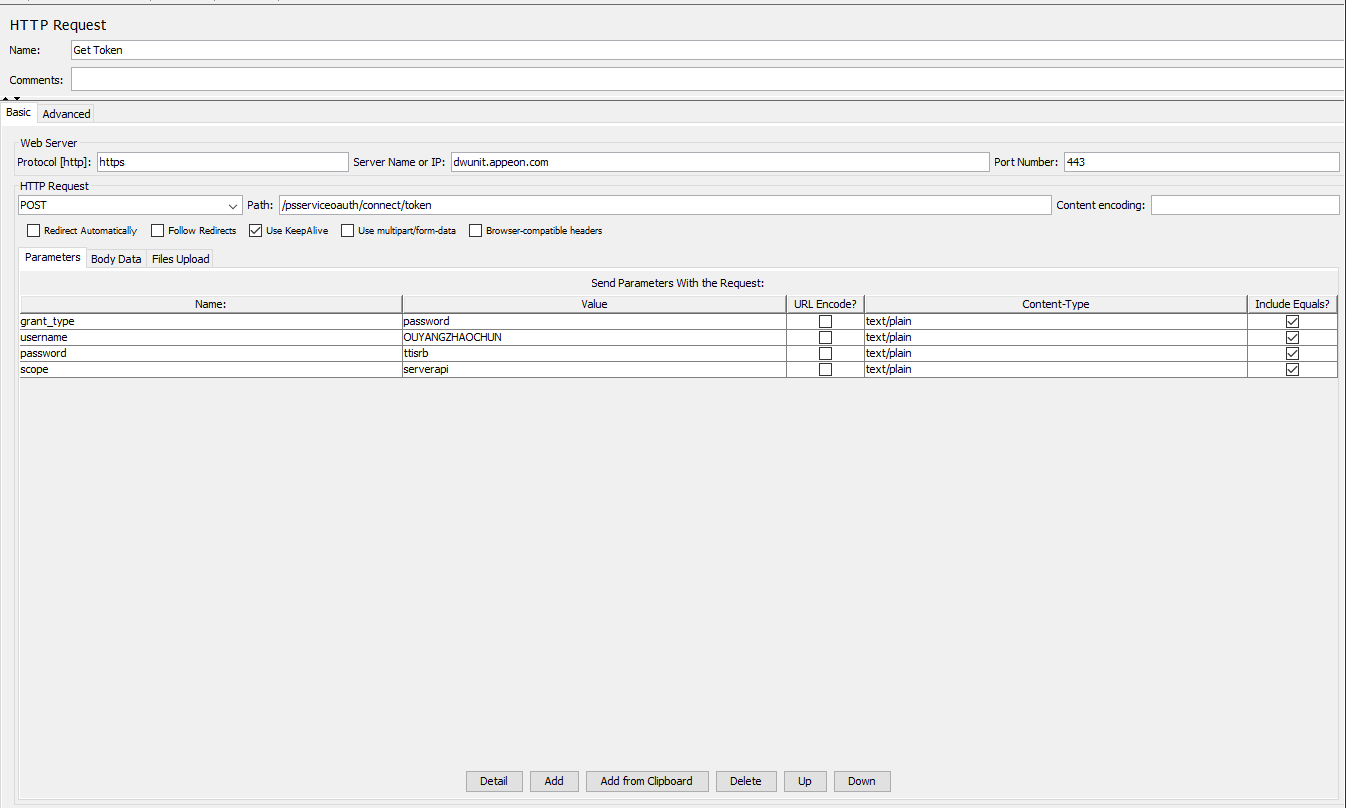Click the Add parameter button
The height and width of the screenshot is (808, 1346).
point(554,781)
